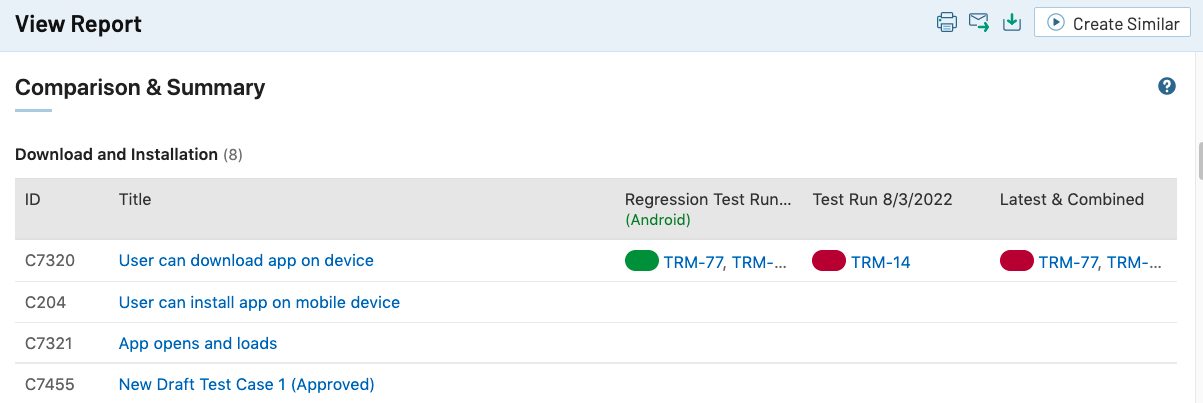
Task: Click the red status pill beside TRM-14
Action: coord(829,261)
